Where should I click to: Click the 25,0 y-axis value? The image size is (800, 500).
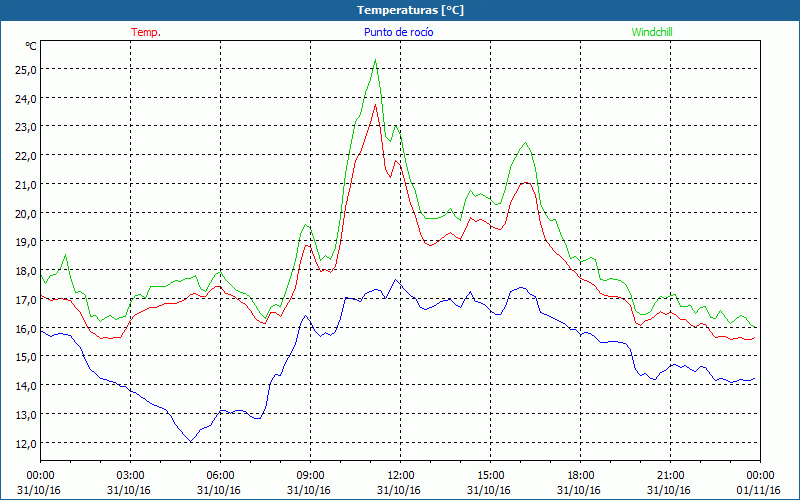click(x=26, y=69)
